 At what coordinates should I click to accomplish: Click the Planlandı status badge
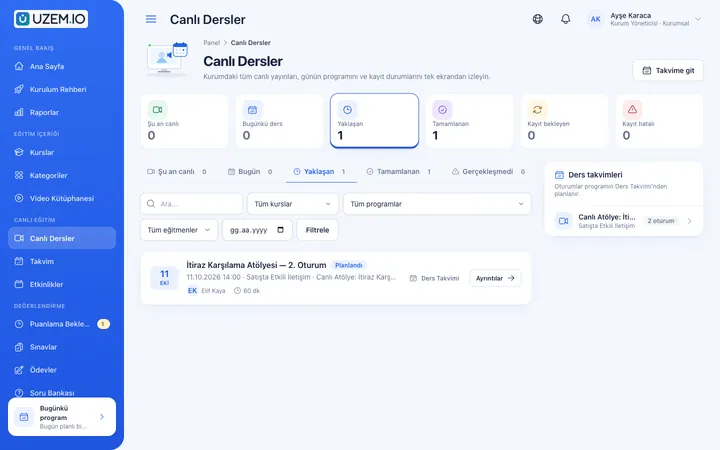click(349, 265)
